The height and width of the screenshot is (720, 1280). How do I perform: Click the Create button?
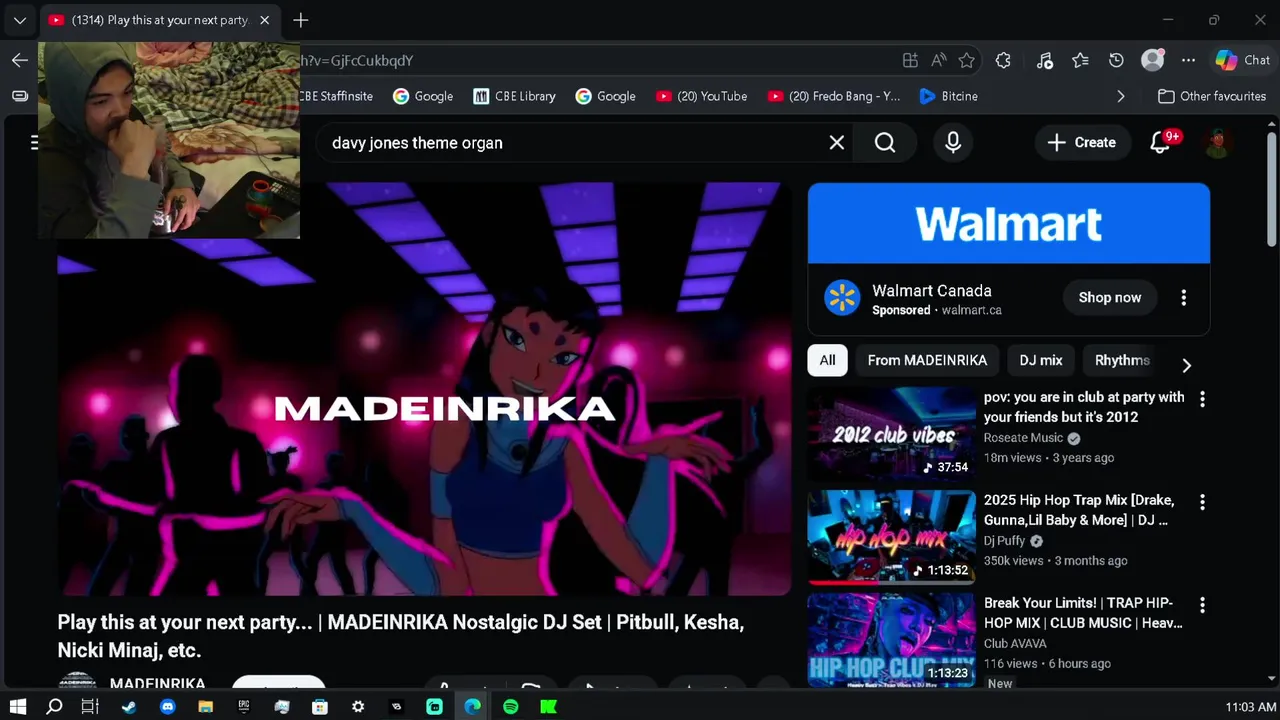pyautogui.click(x=1081, y=143)
